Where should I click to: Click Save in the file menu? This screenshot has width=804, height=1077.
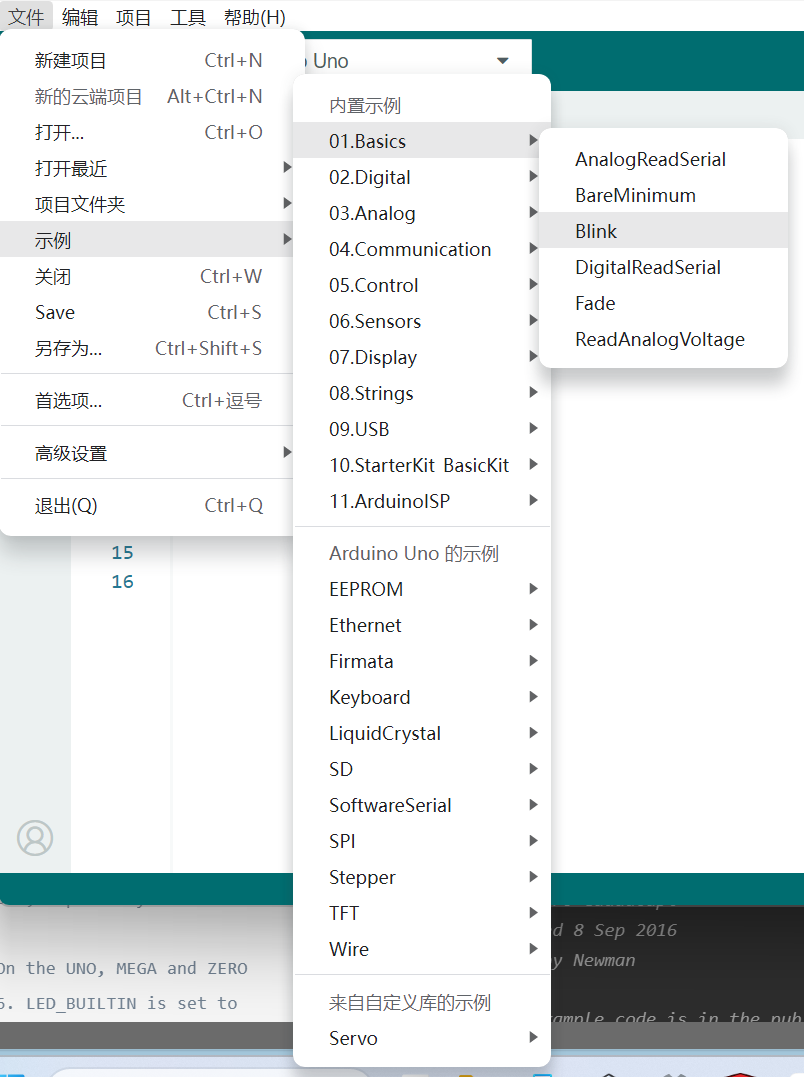pos(146,312)
